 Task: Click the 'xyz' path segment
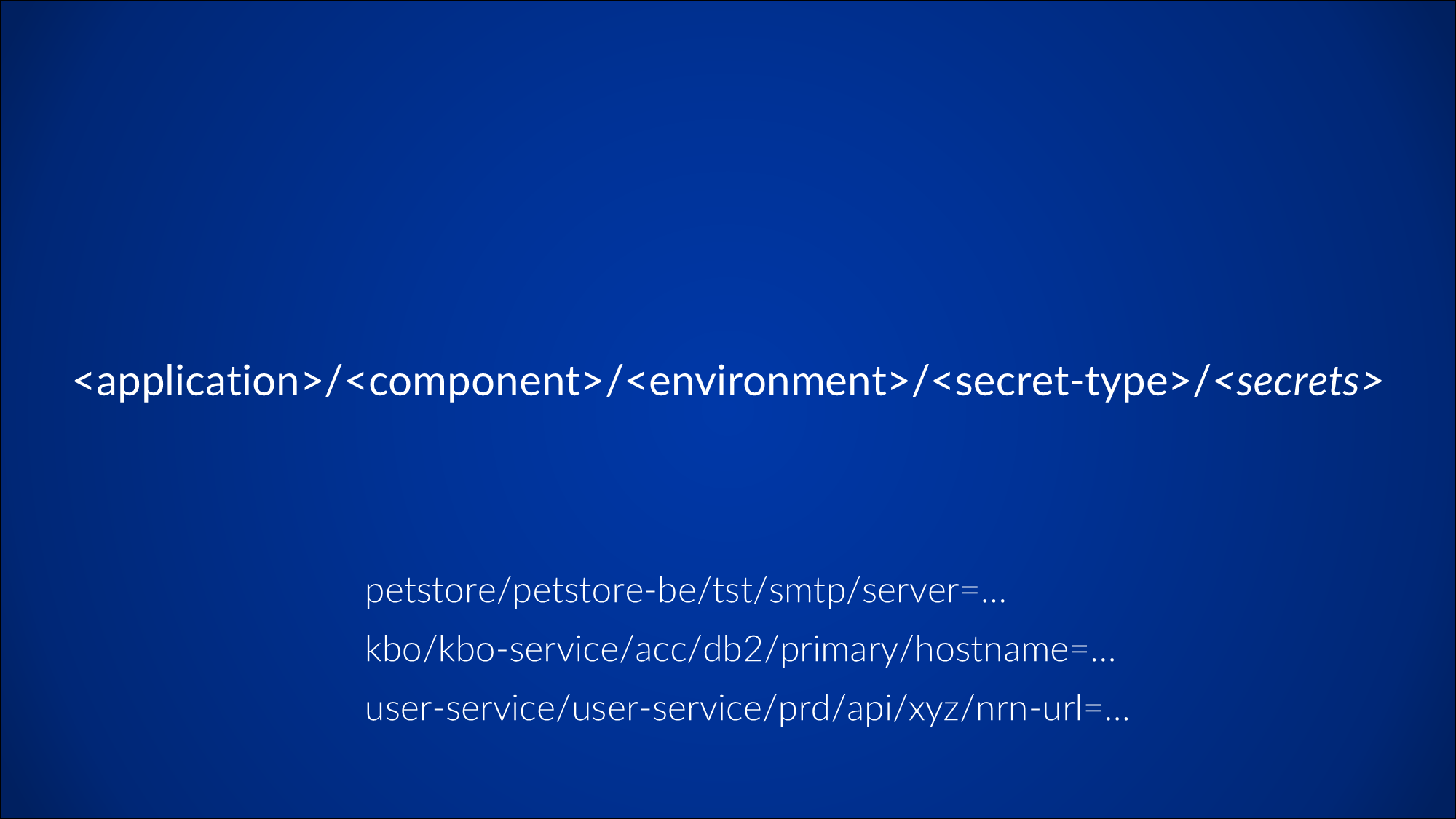[x=933, y=708]
